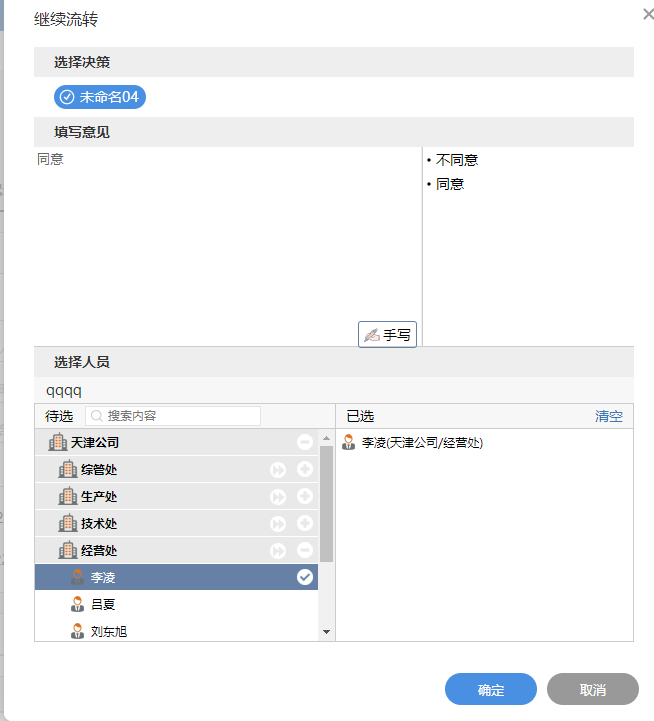Select person 刘东旭 in the list
654x721 pixels.
pos(108,631)
